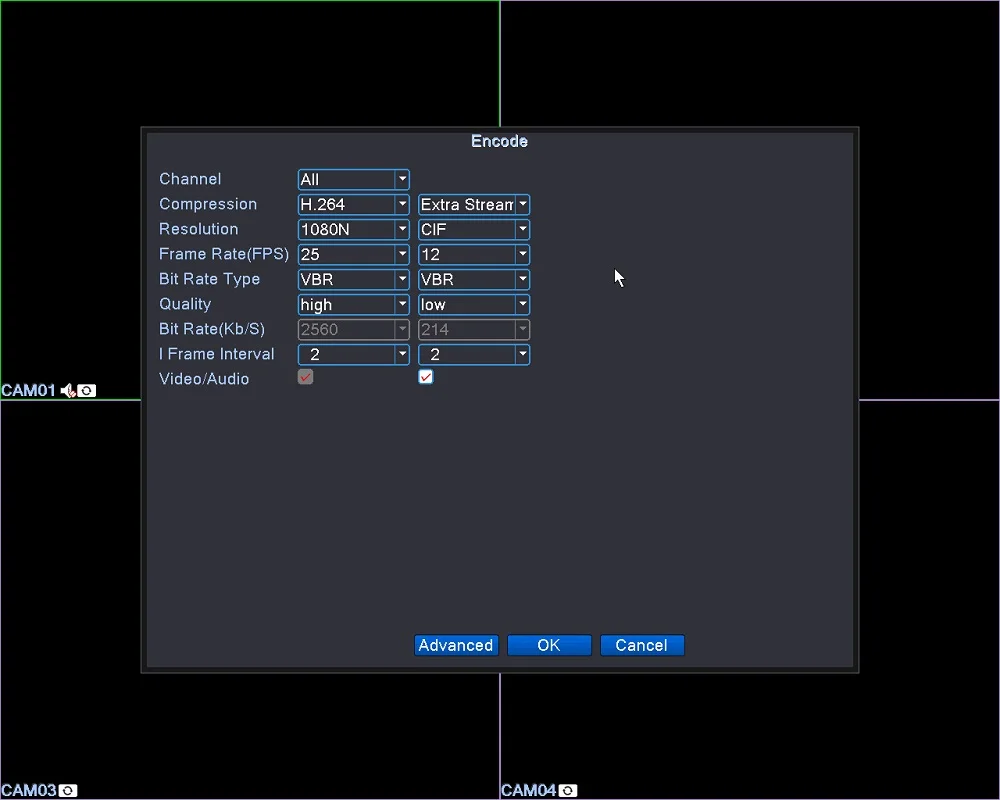This screenshot has width=1000, height=800.
Task: Cancel the Encode dialog
Action: click(x=642, y=645)
